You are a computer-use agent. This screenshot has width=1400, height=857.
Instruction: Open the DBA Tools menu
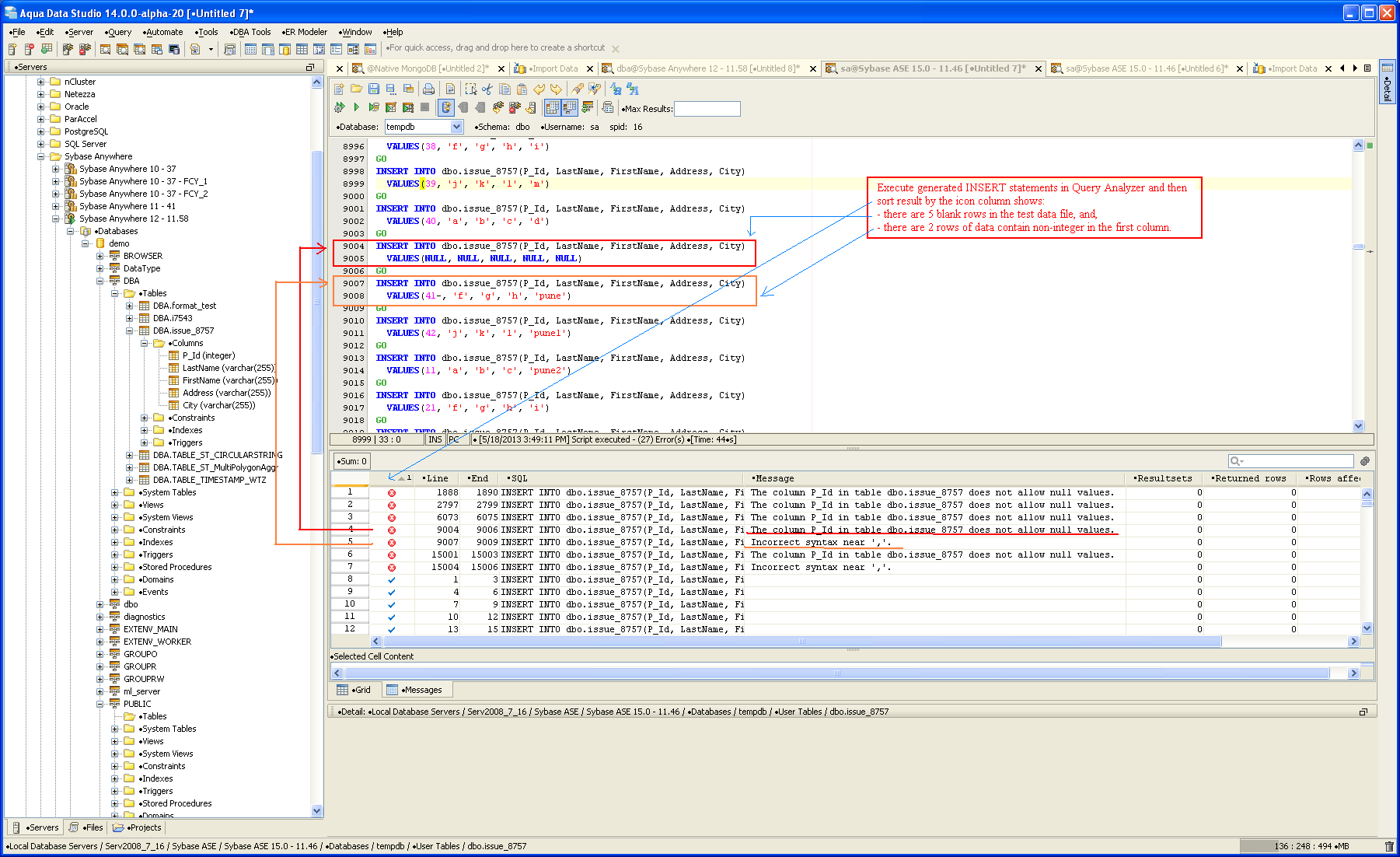tap(250, 32)
